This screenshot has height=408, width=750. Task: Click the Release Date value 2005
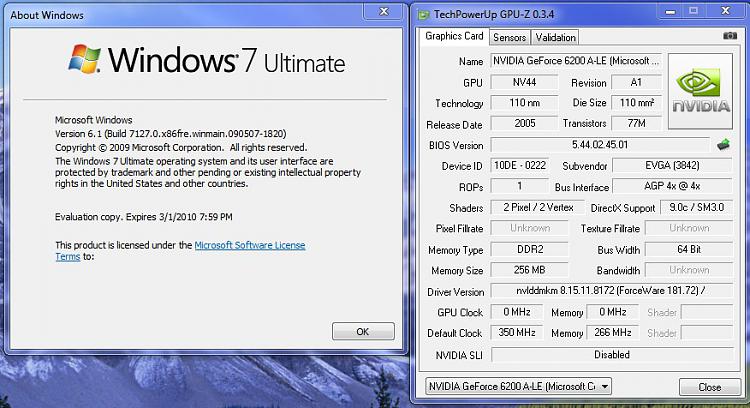tap(524, 123)
